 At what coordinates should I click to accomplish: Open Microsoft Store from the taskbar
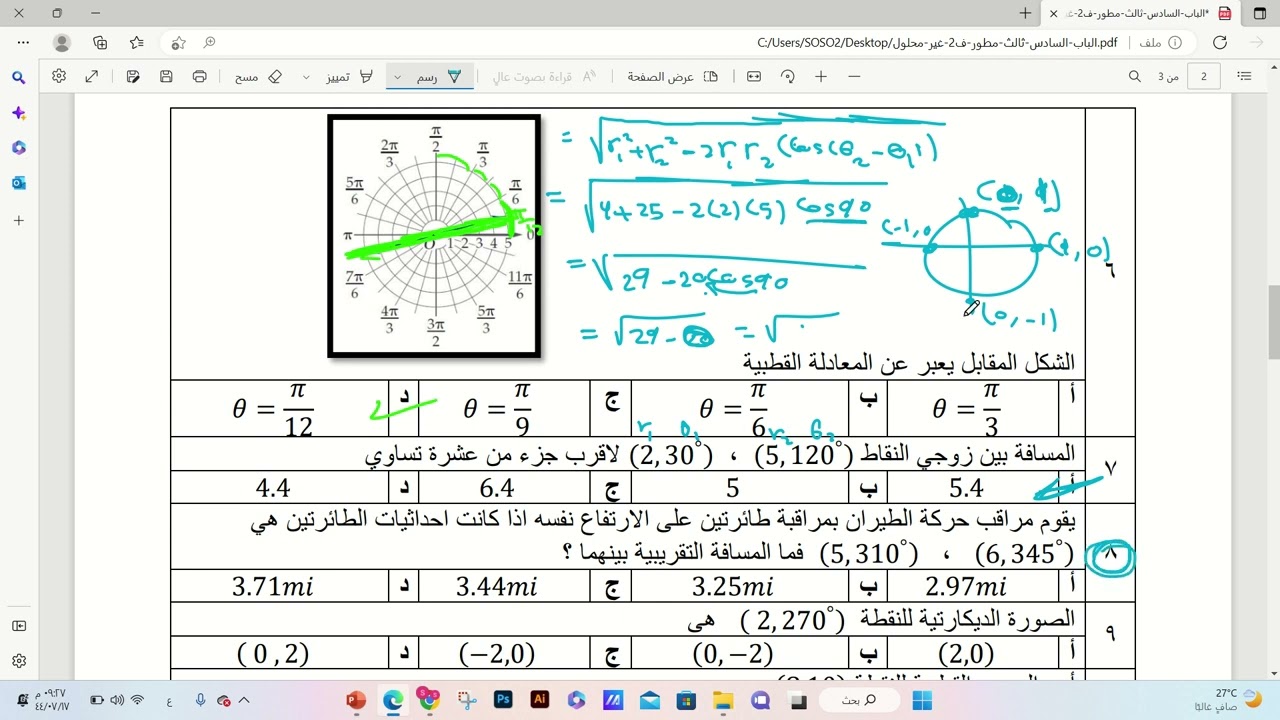click(x=686, y=700)
